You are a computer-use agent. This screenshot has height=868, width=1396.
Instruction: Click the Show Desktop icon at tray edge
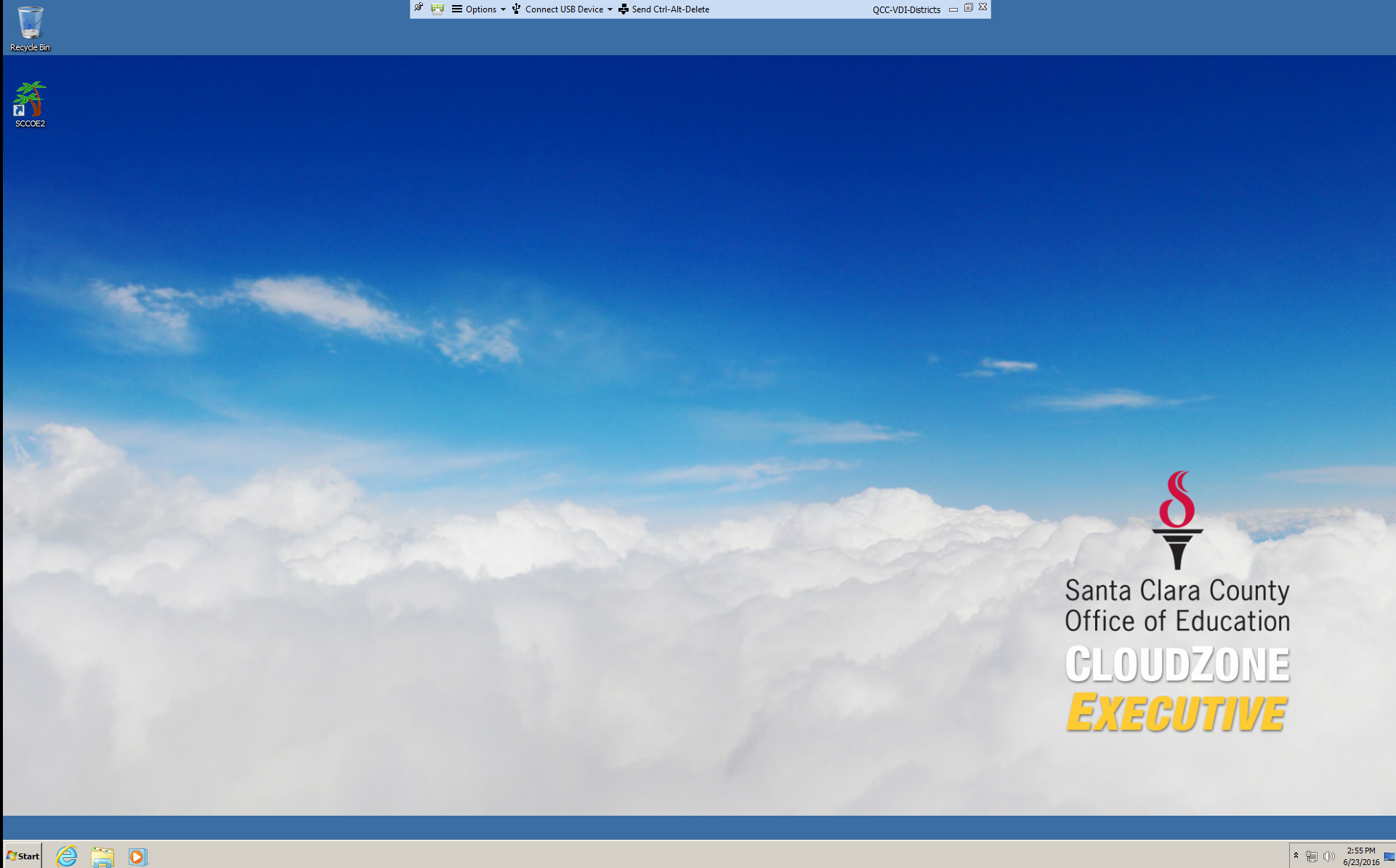tap(1389, 856)
